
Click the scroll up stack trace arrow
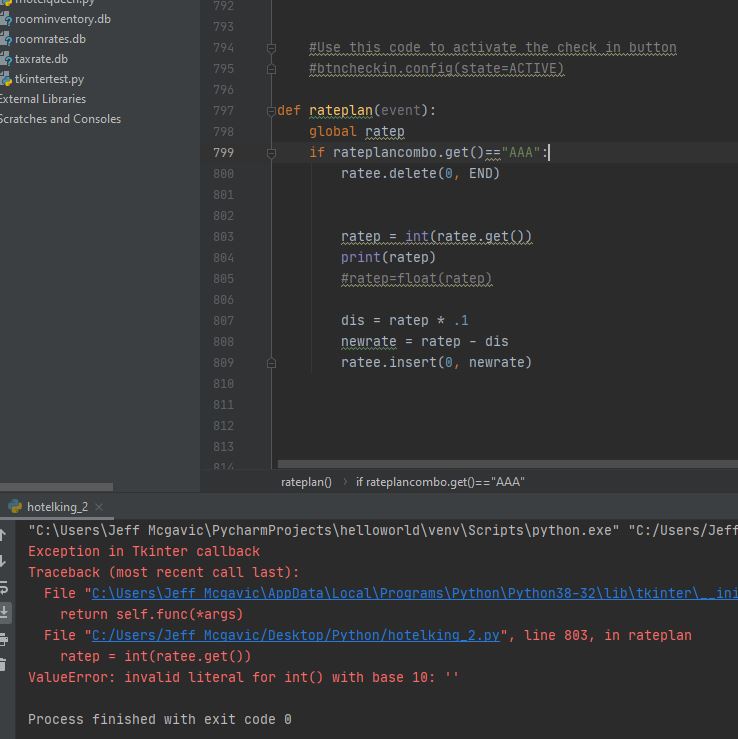pos(4,535)
